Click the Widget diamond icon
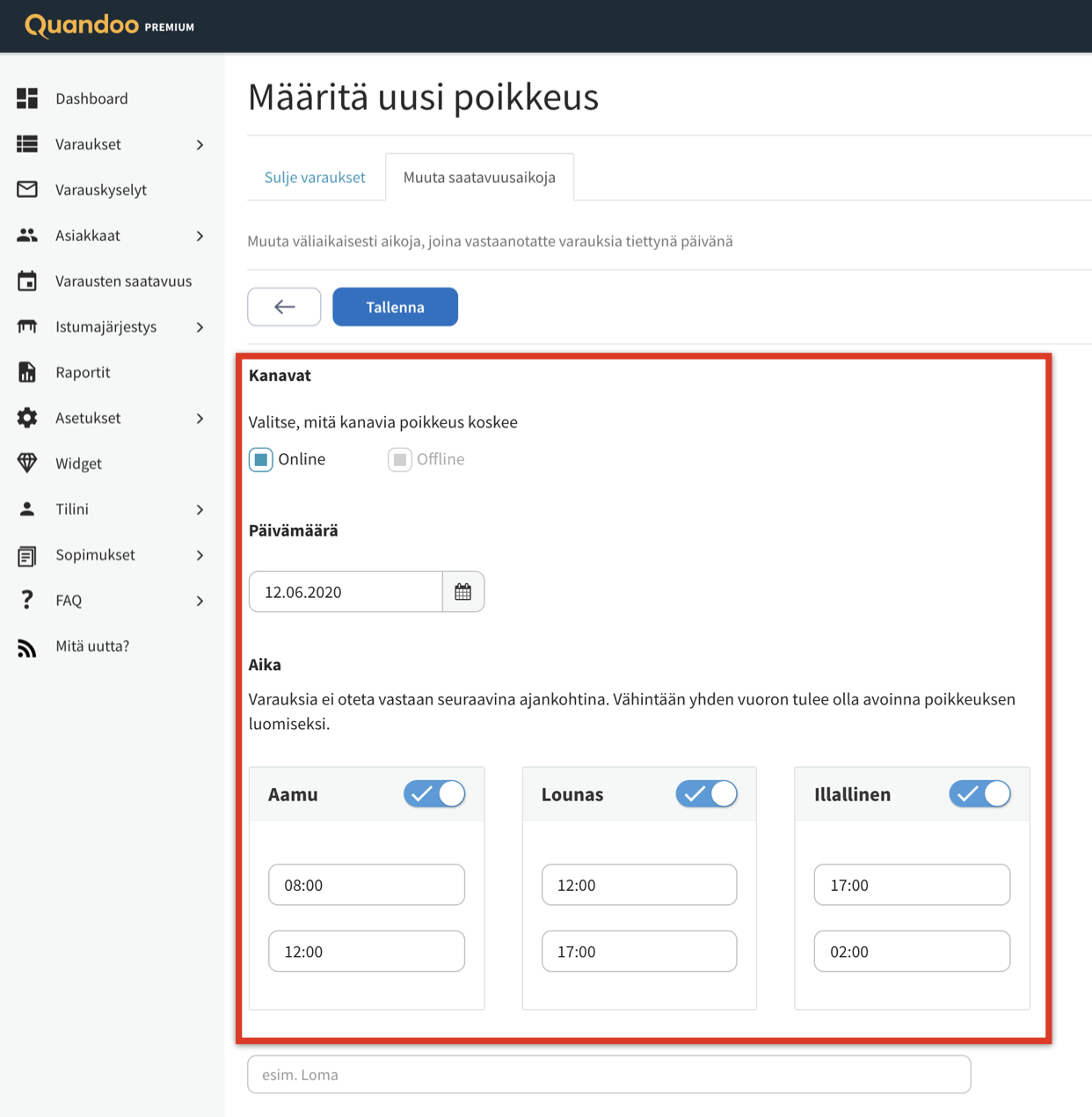The width and height of the screenshot is (1092, 1117). pyautogui.click(x=27, y=463)
